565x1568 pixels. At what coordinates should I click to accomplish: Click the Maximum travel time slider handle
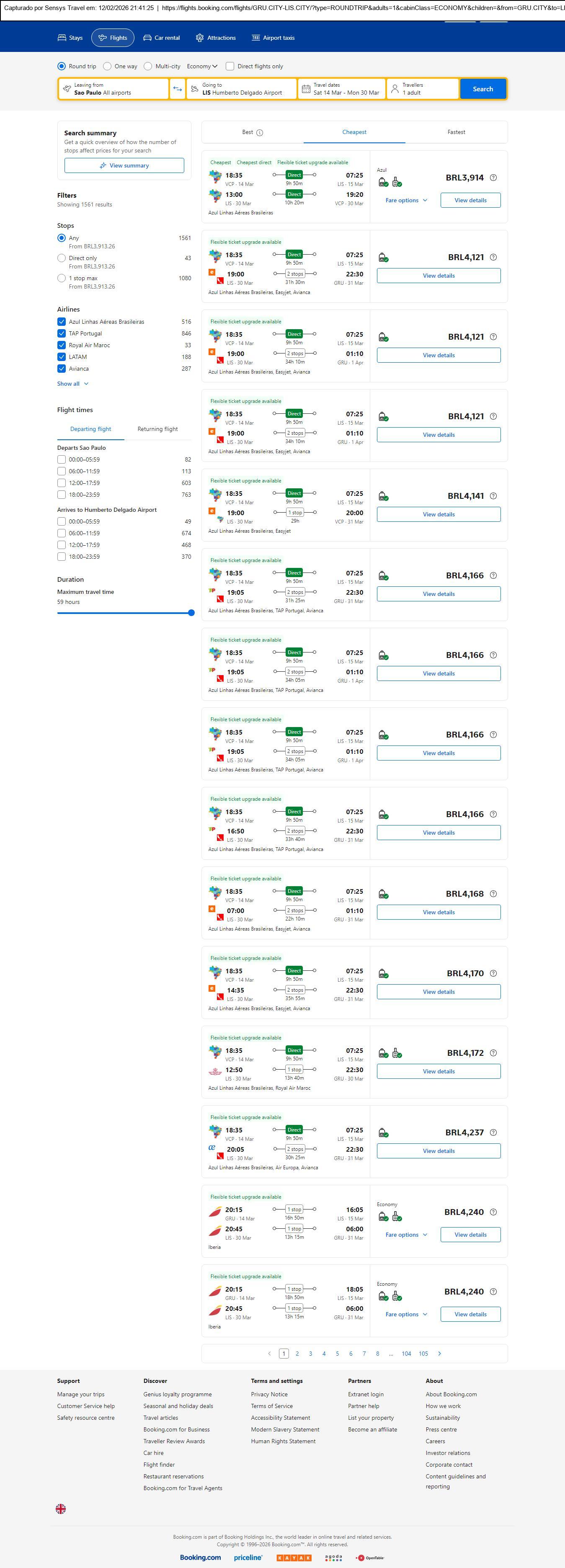pyautogui.click(x=191, y=613)
